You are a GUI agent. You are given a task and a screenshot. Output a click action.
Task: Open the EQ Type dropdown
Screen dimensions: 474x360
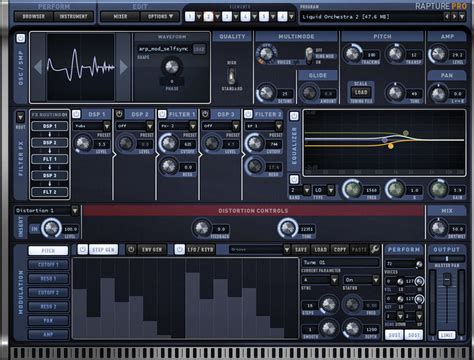(331, 190)
